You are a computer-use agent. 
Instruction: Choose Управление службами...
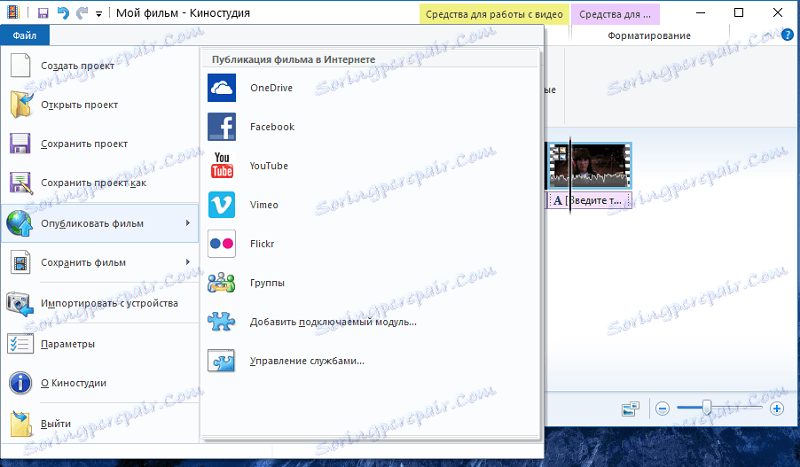307,361
